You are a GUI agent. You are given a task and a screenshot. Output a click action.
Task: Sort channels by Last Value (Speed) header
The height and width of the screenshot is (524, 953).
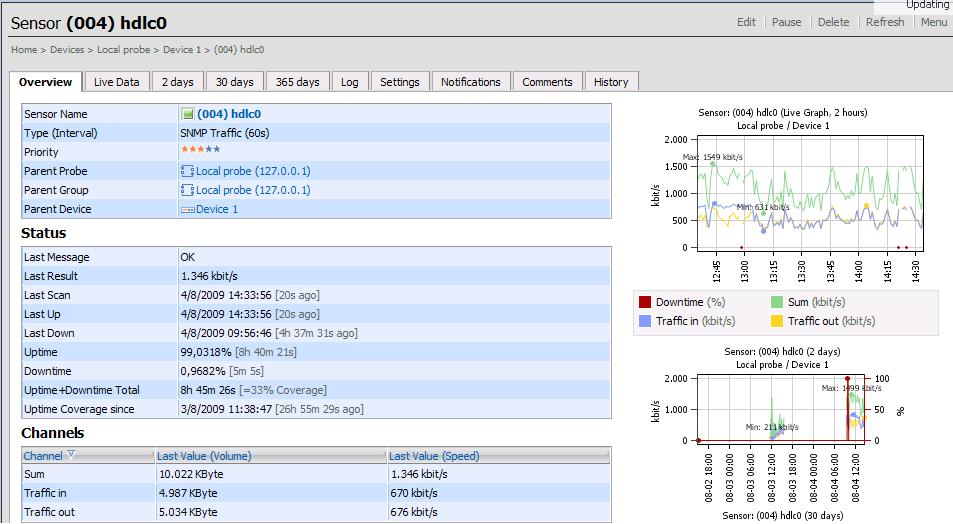click(x=434, y=456)
